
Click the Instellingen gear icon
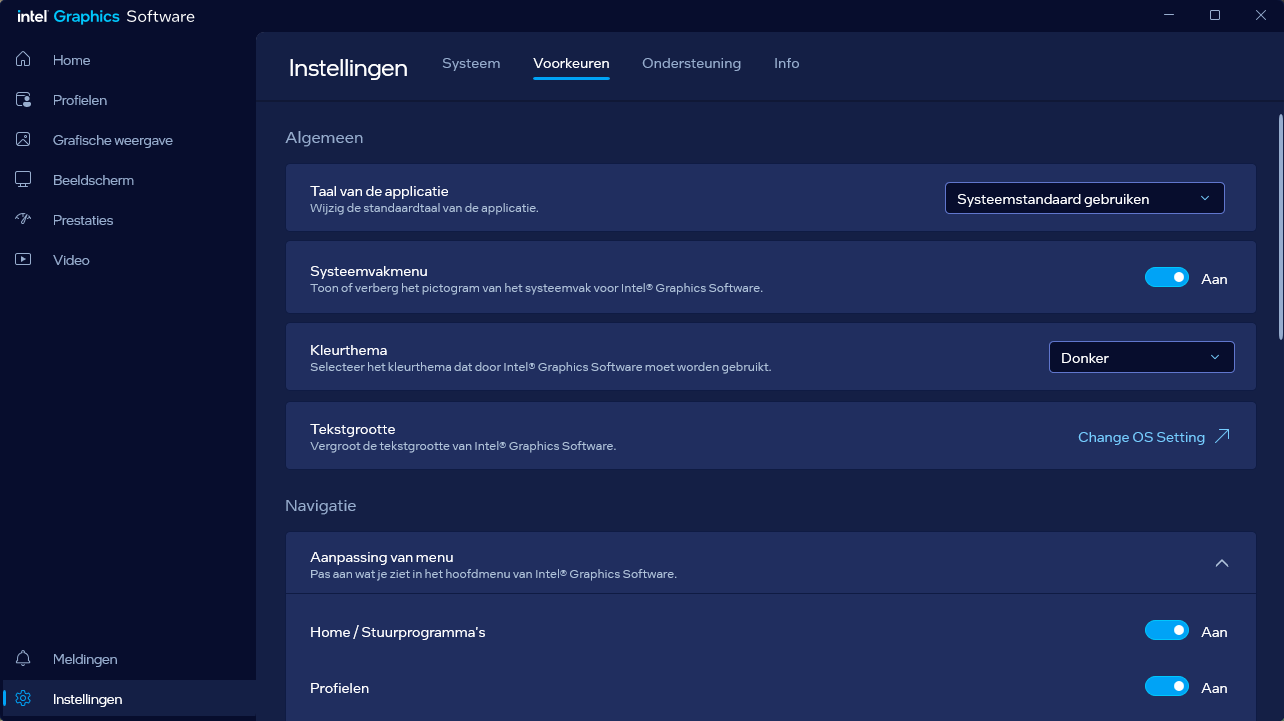23,699
